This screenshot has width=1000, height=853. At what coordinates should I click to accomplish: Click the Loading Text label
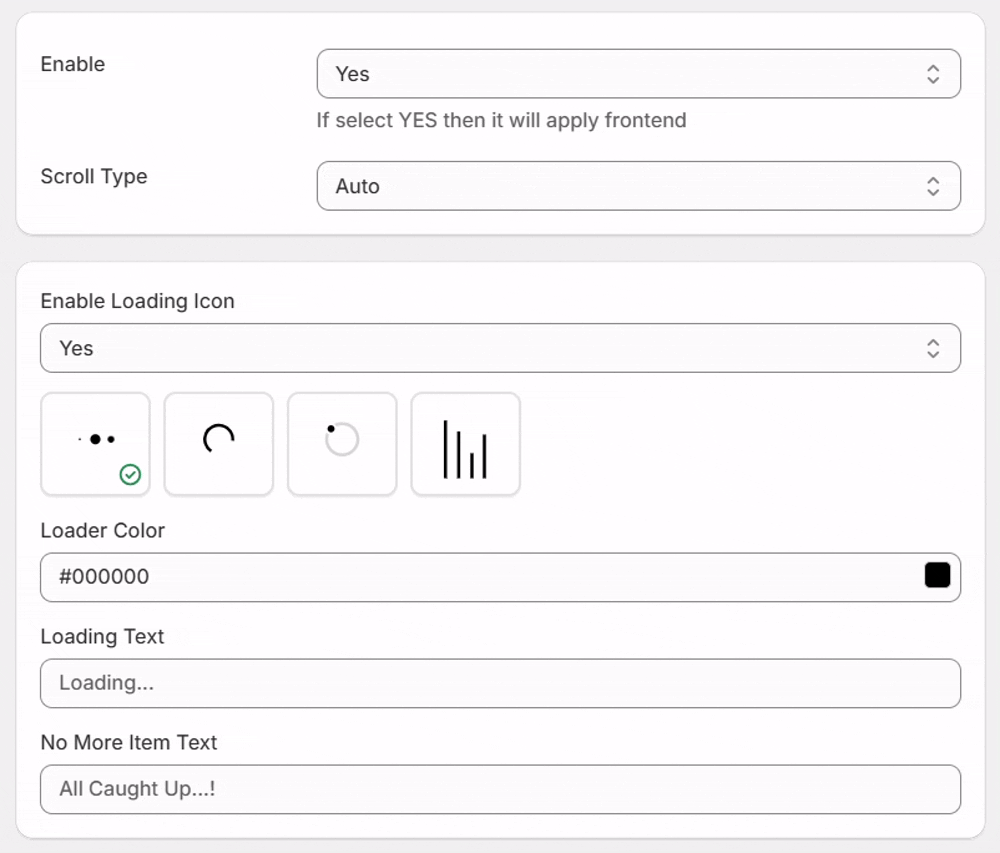tap(103, 637)
